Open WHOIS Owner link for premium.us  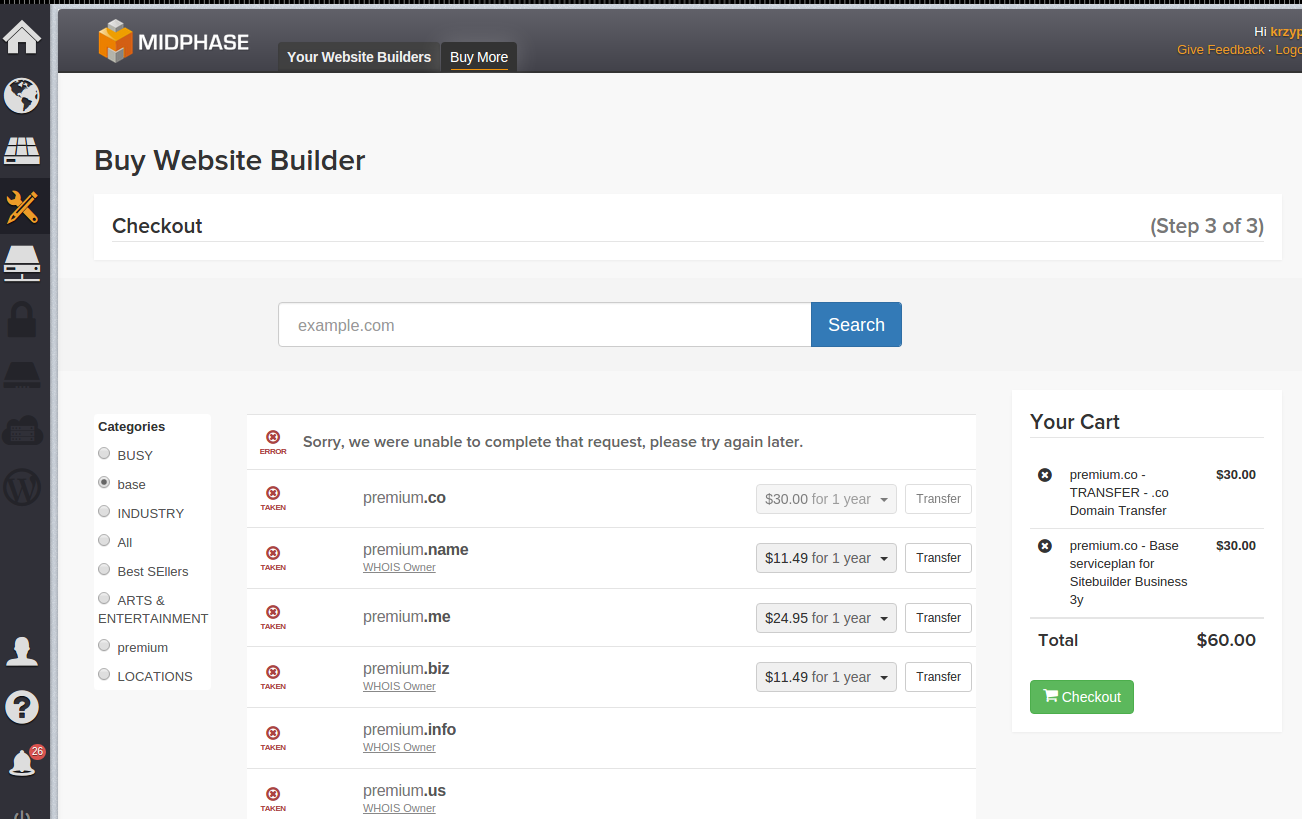(399, 808)
